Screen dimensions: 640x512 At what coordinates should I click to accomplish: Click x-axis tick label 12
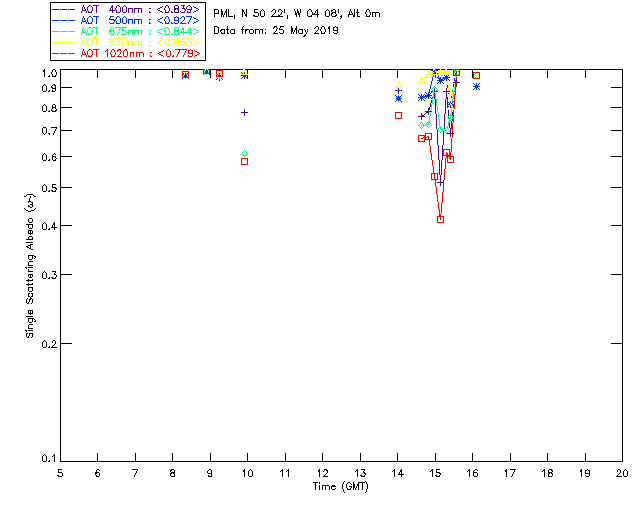[x=322, y=473]
